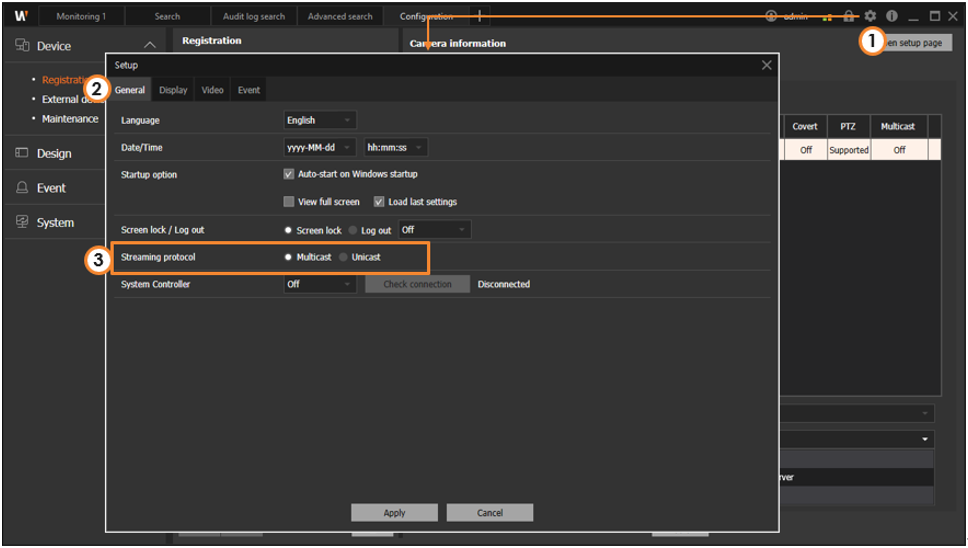The image size is (968, 548).
Task: Uncheck Load last settings checkbox
Action: (379, 202)
